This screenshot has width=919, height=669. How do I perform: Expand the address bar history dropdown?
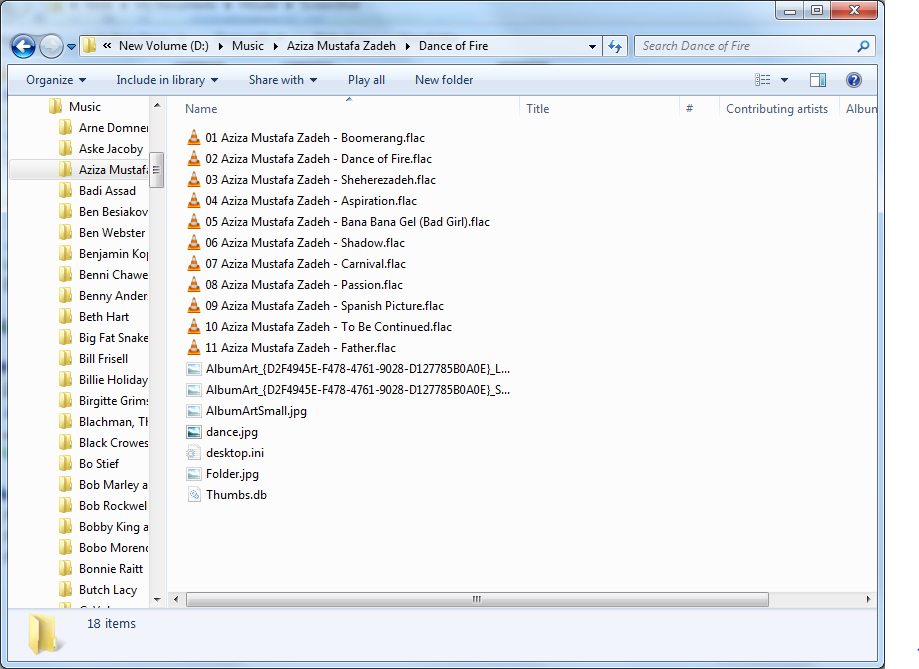(x=592, y=46)
